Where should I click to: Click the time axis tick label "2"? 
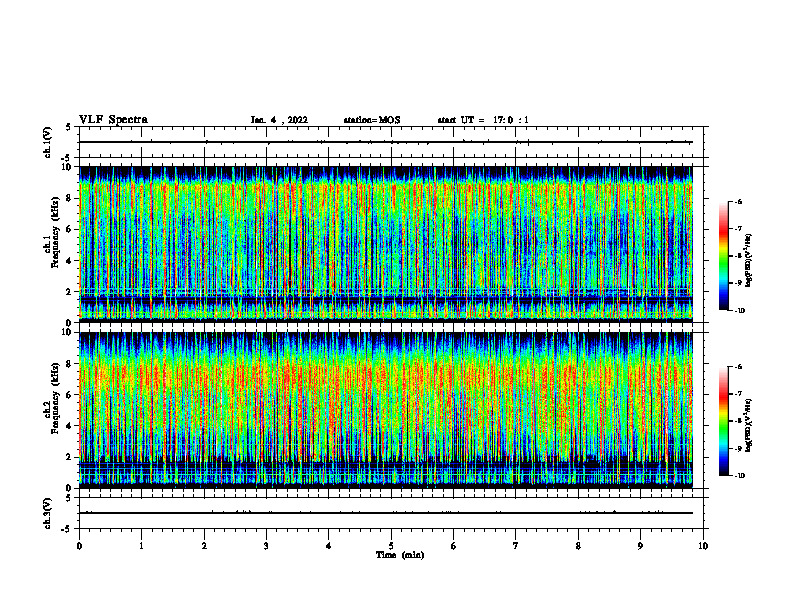(x=204, y=545)
